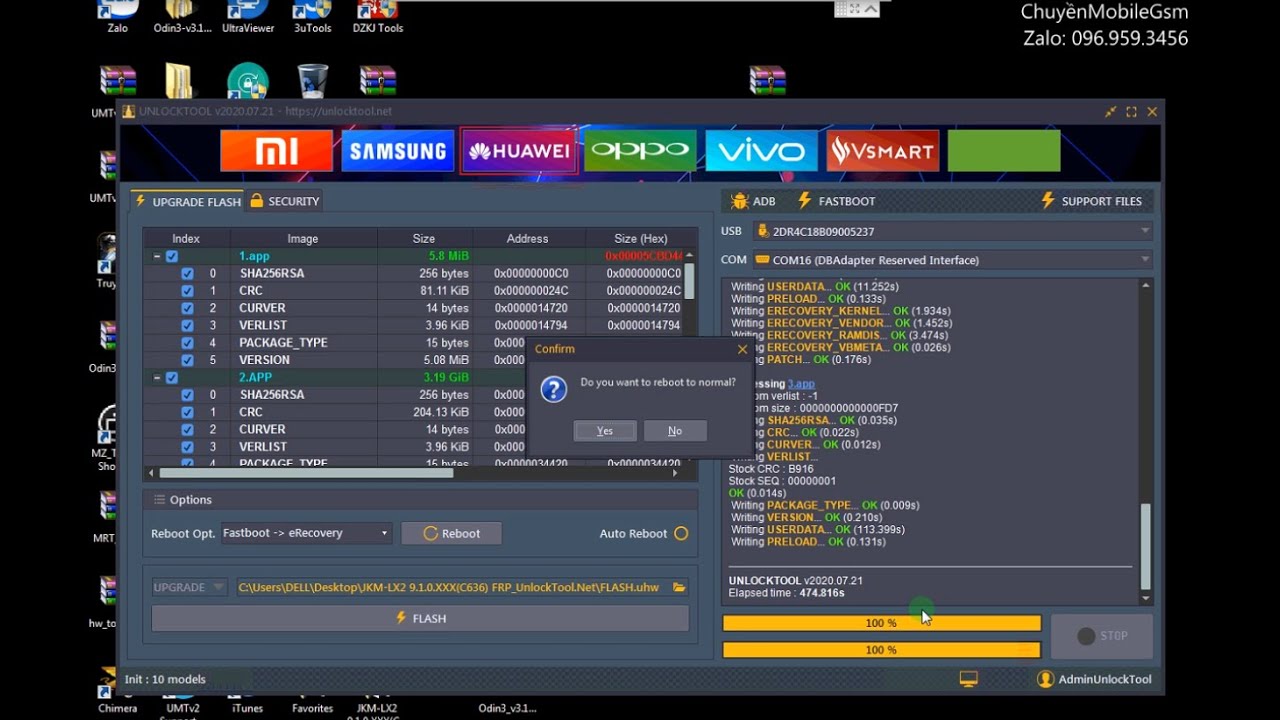Click the lower 100% progress bar
The height and width of the screenshot is (720, 1280).
(x=881, y=650)
